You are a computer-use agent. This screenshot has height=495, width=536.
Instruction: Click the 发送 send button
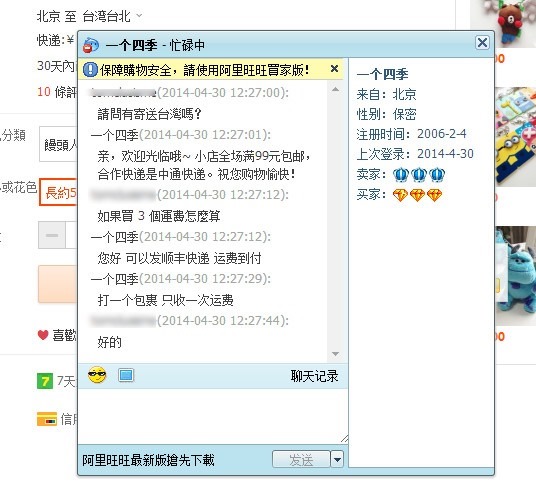pyautogui.click(x=301, y=459)
